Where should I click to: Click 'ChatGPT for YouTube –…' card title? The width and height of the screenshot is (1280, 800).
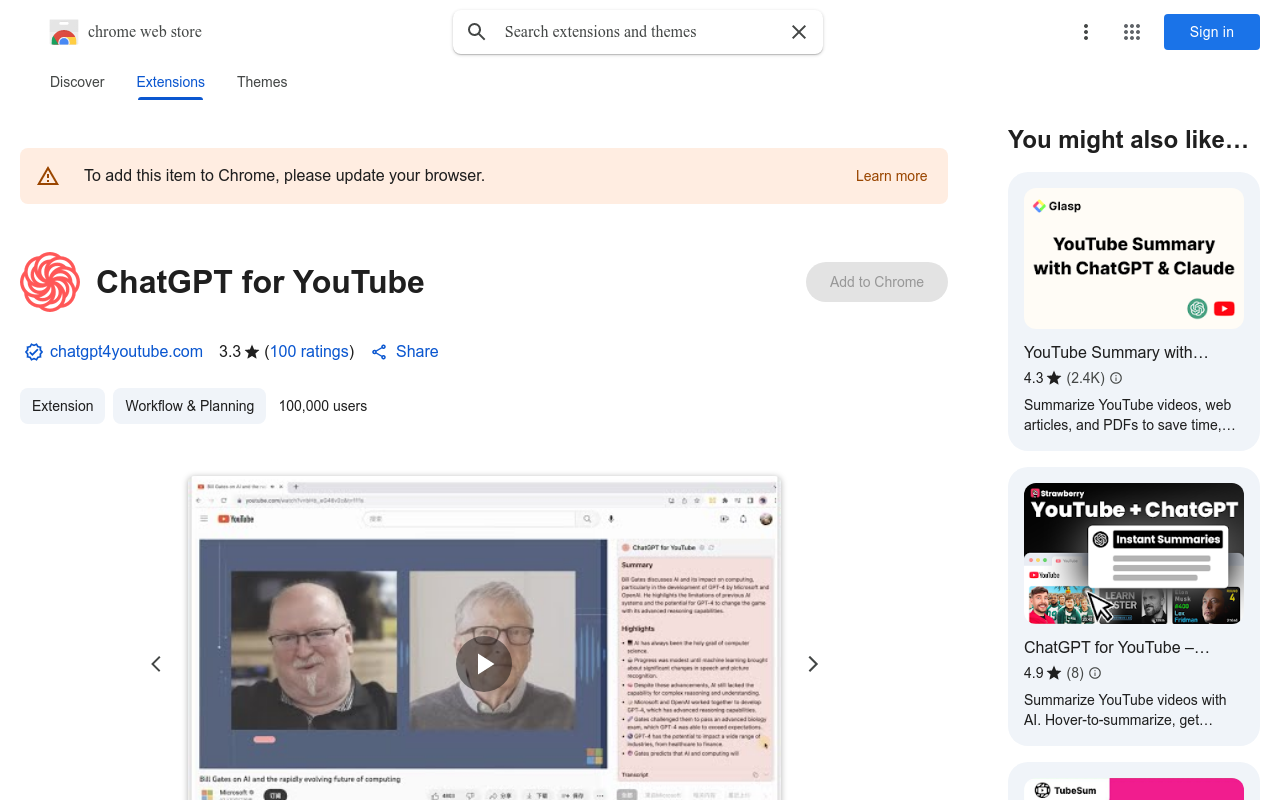pos(1117,647)
